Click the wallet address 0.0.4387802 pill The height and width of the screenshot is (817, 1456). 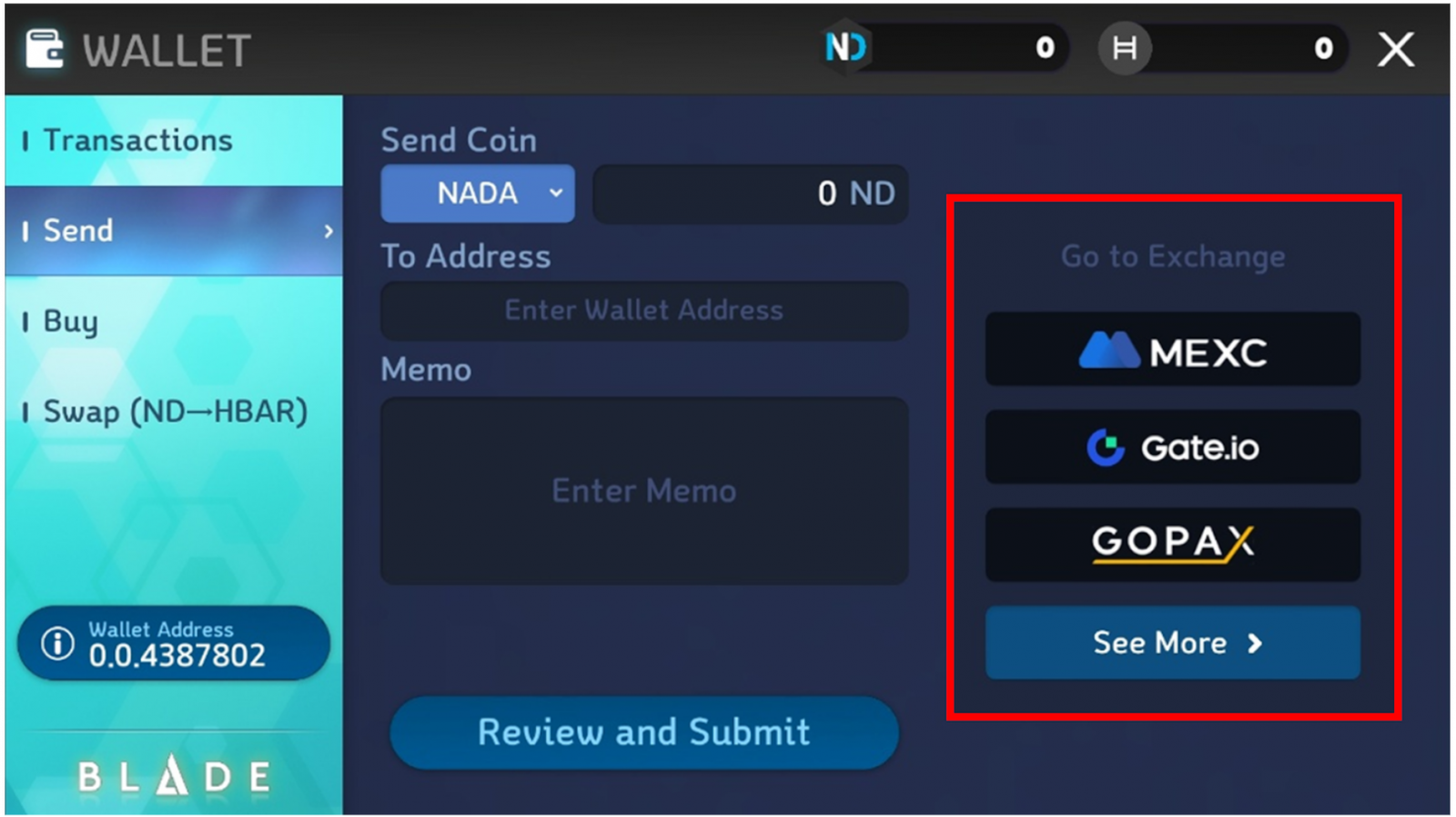[173, 643]
